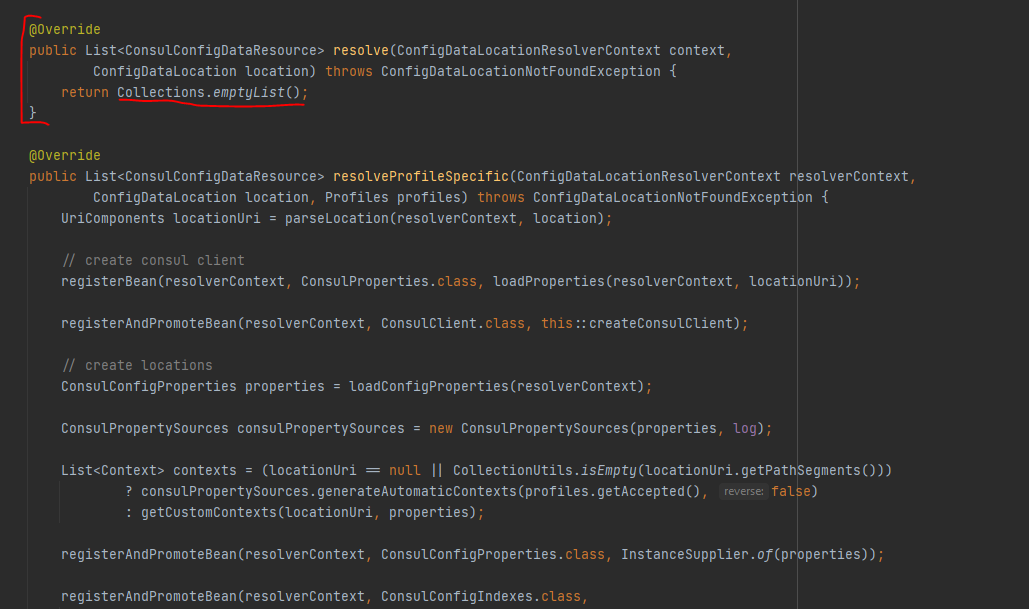Click the 'of' static method call
The image size is (1029, 609).
(x=765, y=555)
